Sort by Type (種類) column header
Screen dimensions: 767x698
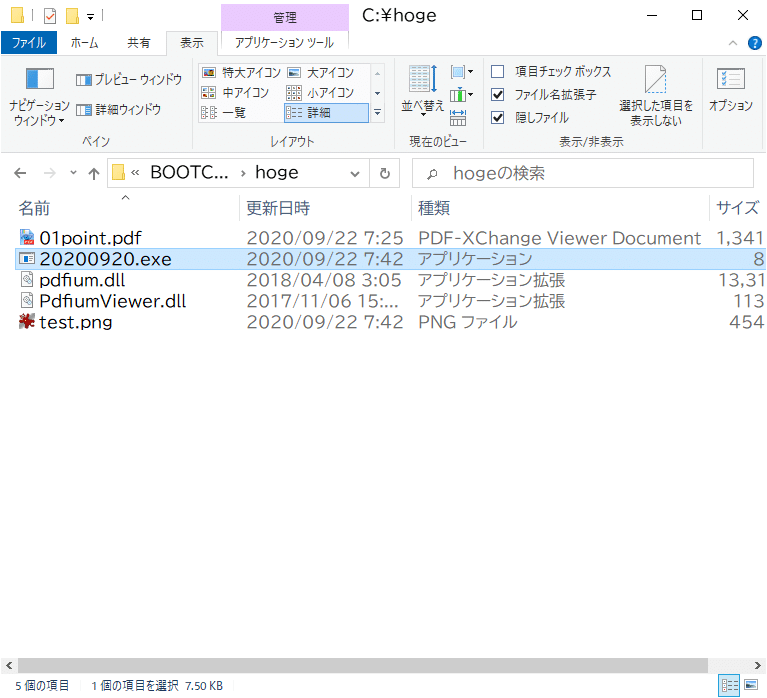click(x=561, y=208)
